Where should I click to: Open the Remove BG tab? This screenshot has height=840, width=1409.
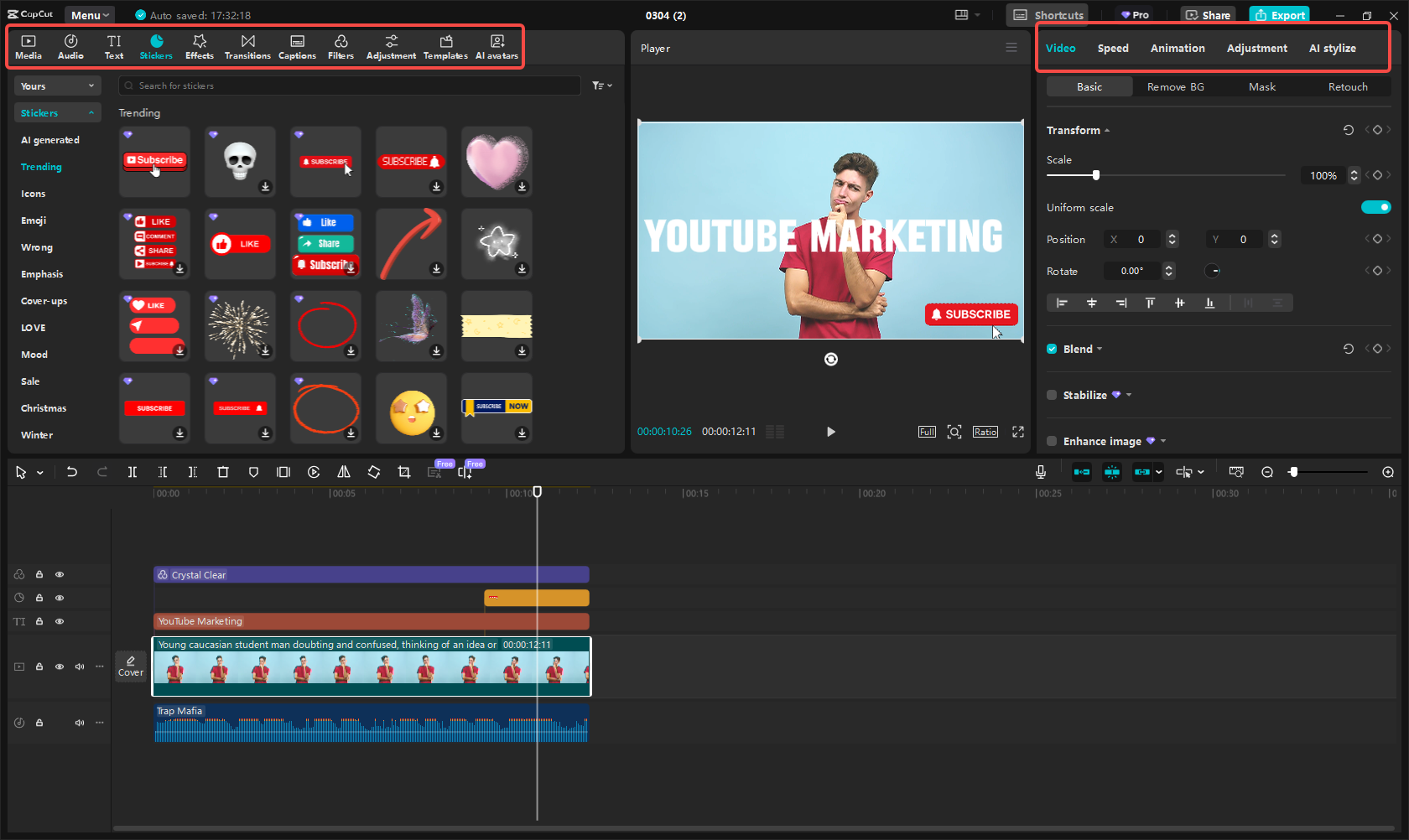(1174, 86)
